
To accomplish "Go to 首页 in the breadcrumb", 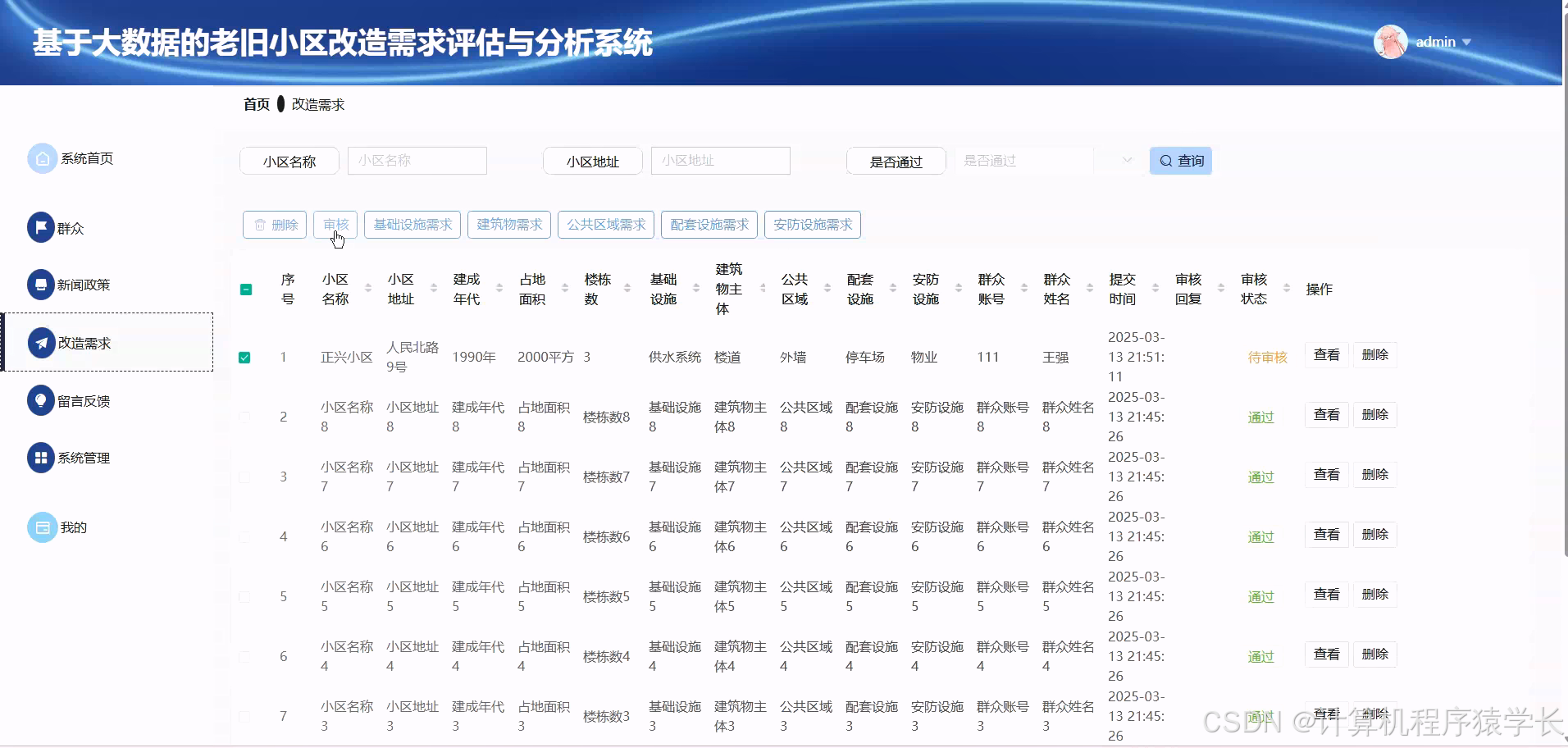I will click(256, 104).
